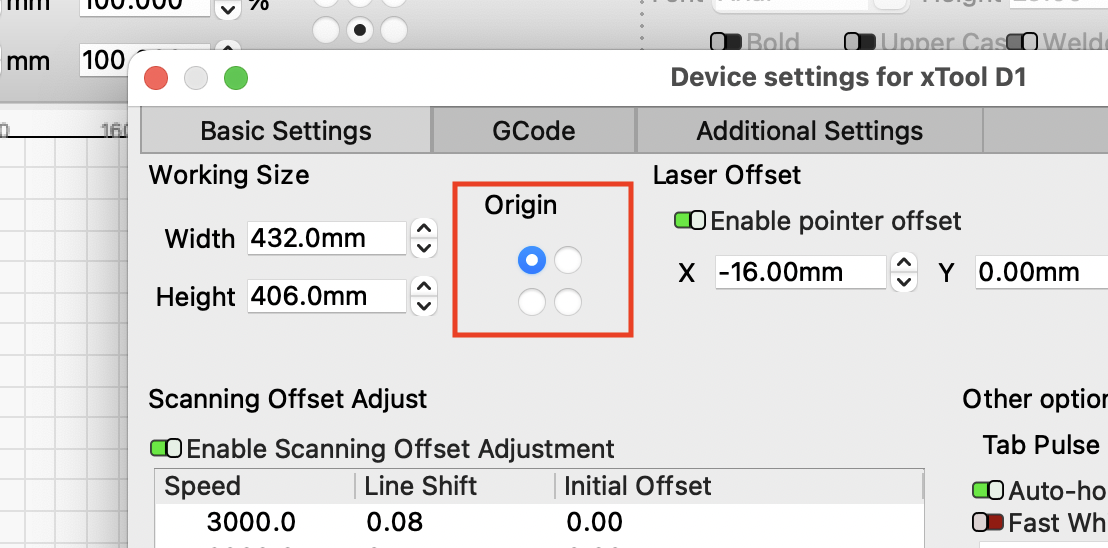
Task: Open the Additional Settings tab
Action: (x=810, y=131)
